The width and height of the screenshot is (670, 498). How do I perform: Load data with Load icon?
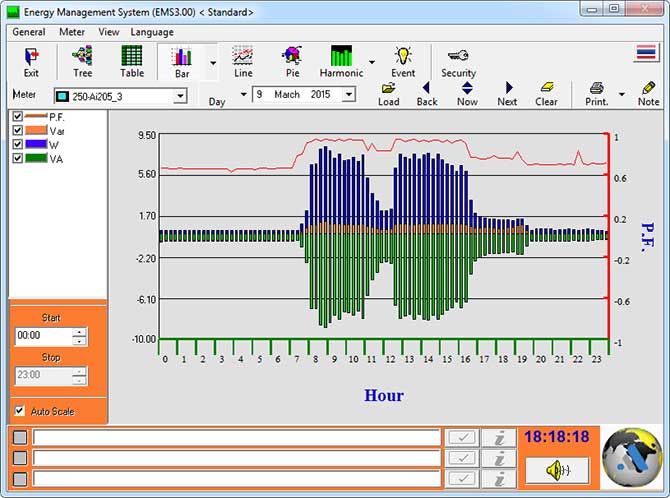[x=388, y=94]
